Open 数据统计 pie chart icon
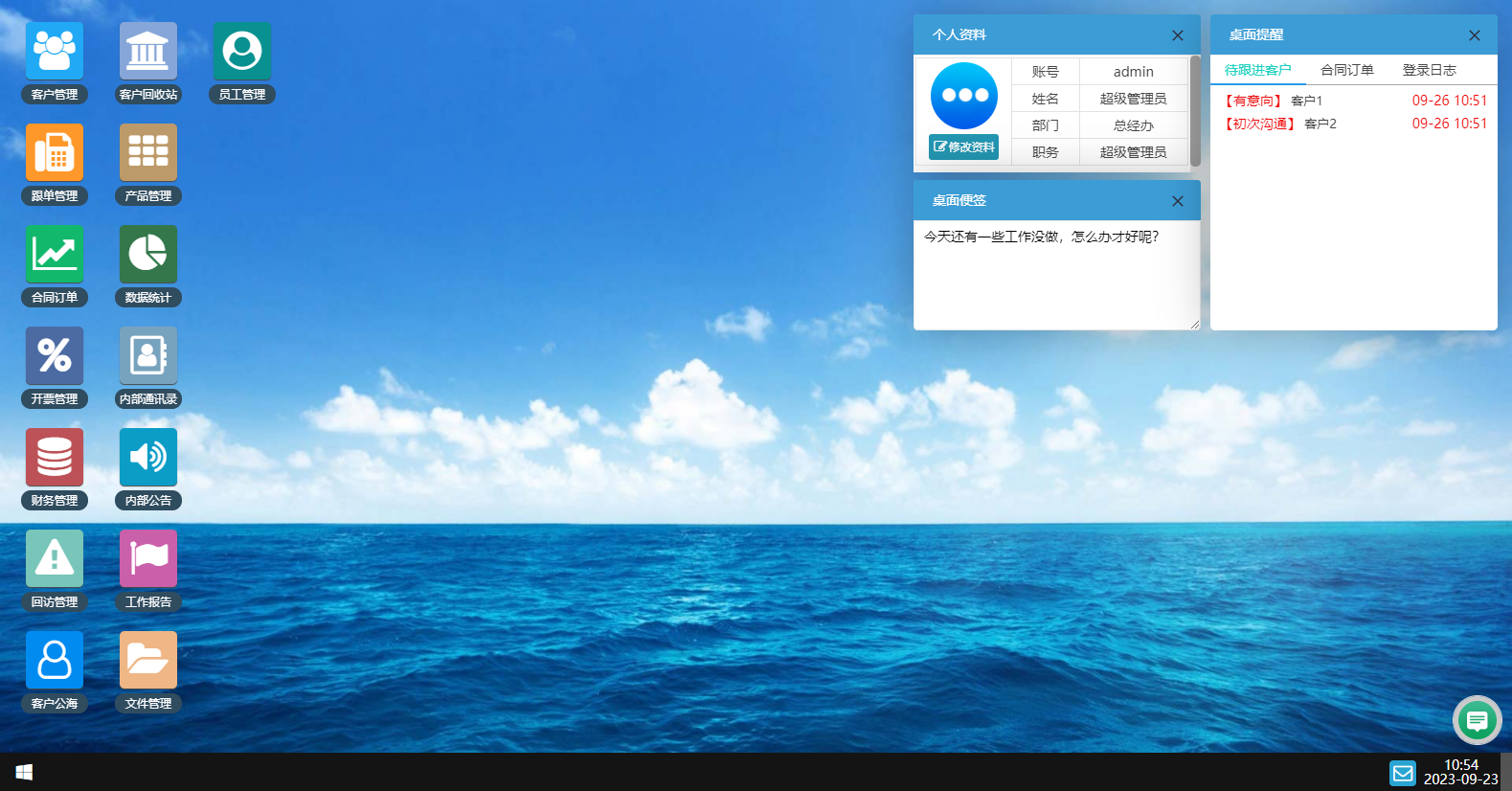Screen dimensions: 1512x791 pos(148,255)
